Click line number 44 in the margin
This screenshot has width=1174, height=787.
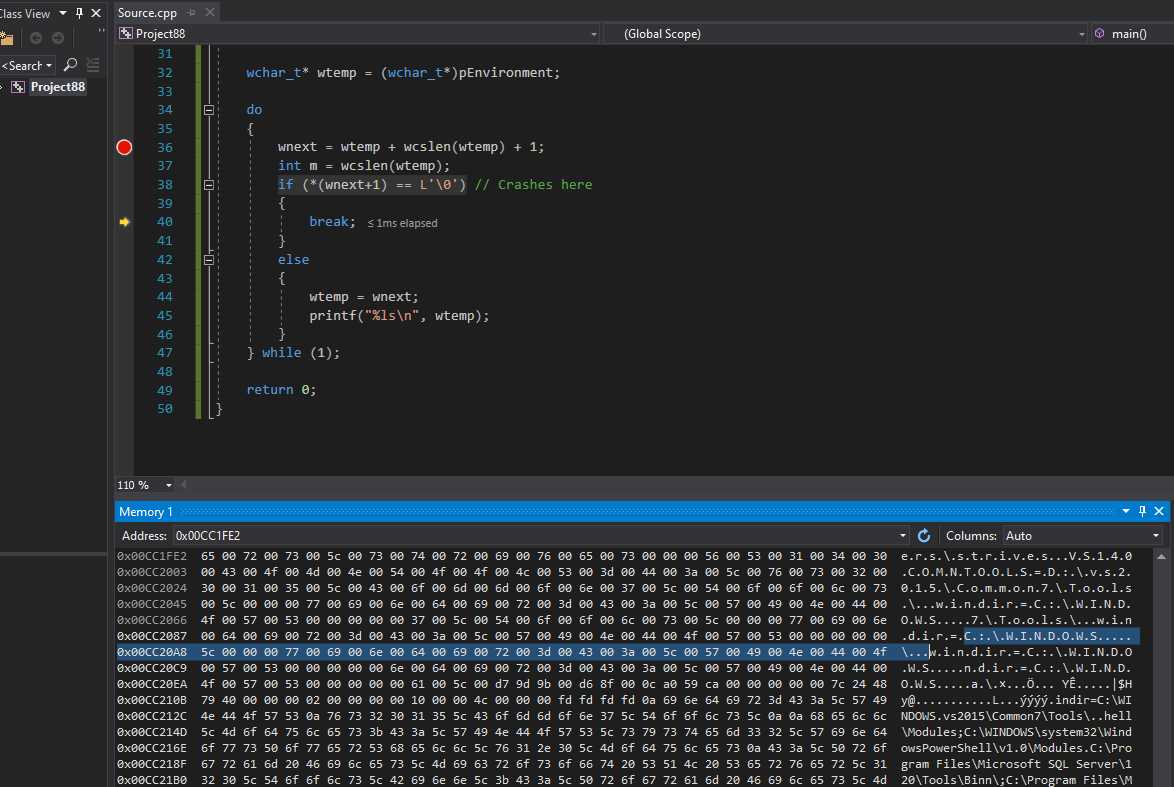point(165,297)
